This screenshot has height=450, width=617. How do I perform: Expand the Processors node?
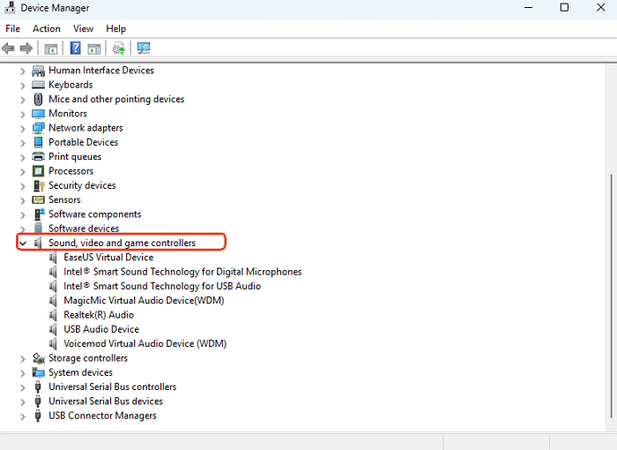23,172
